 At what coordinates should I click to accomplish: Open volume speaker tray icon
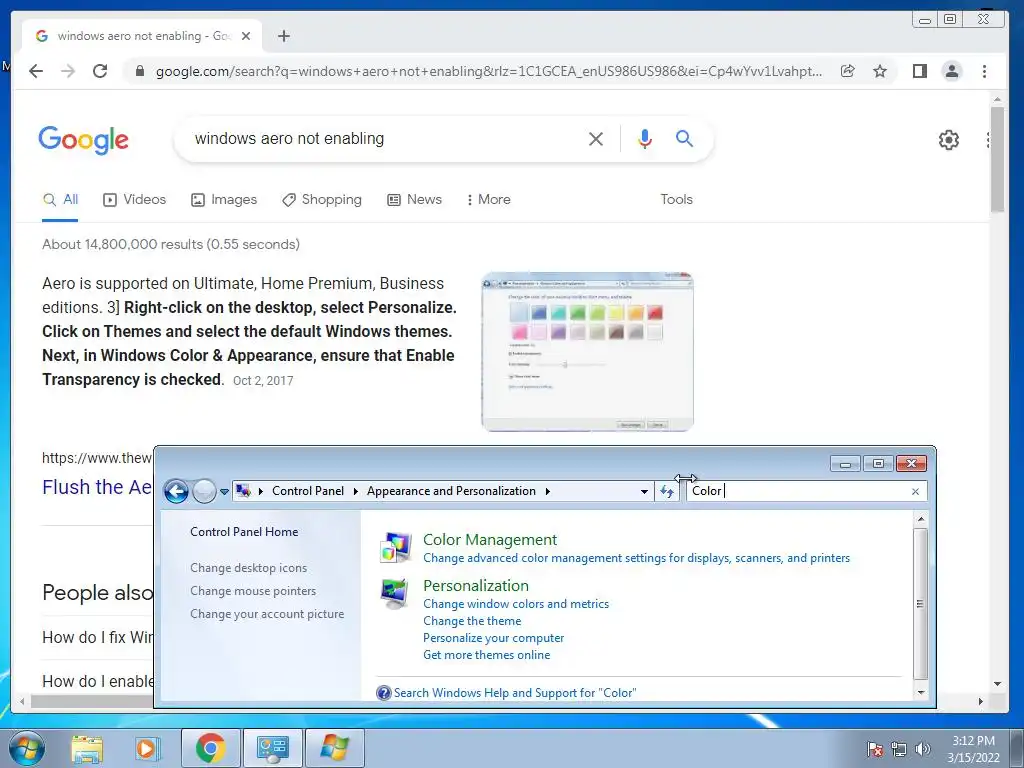[922, 748]
